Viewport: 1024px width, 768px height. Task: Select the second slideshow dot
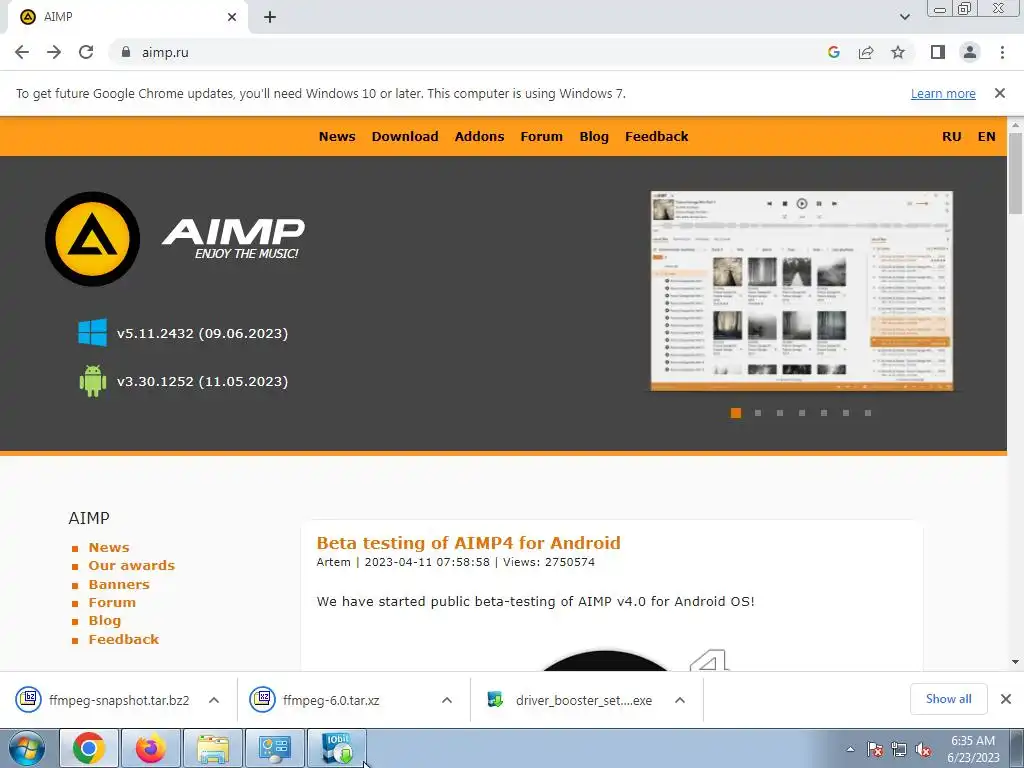pos(758,413)
